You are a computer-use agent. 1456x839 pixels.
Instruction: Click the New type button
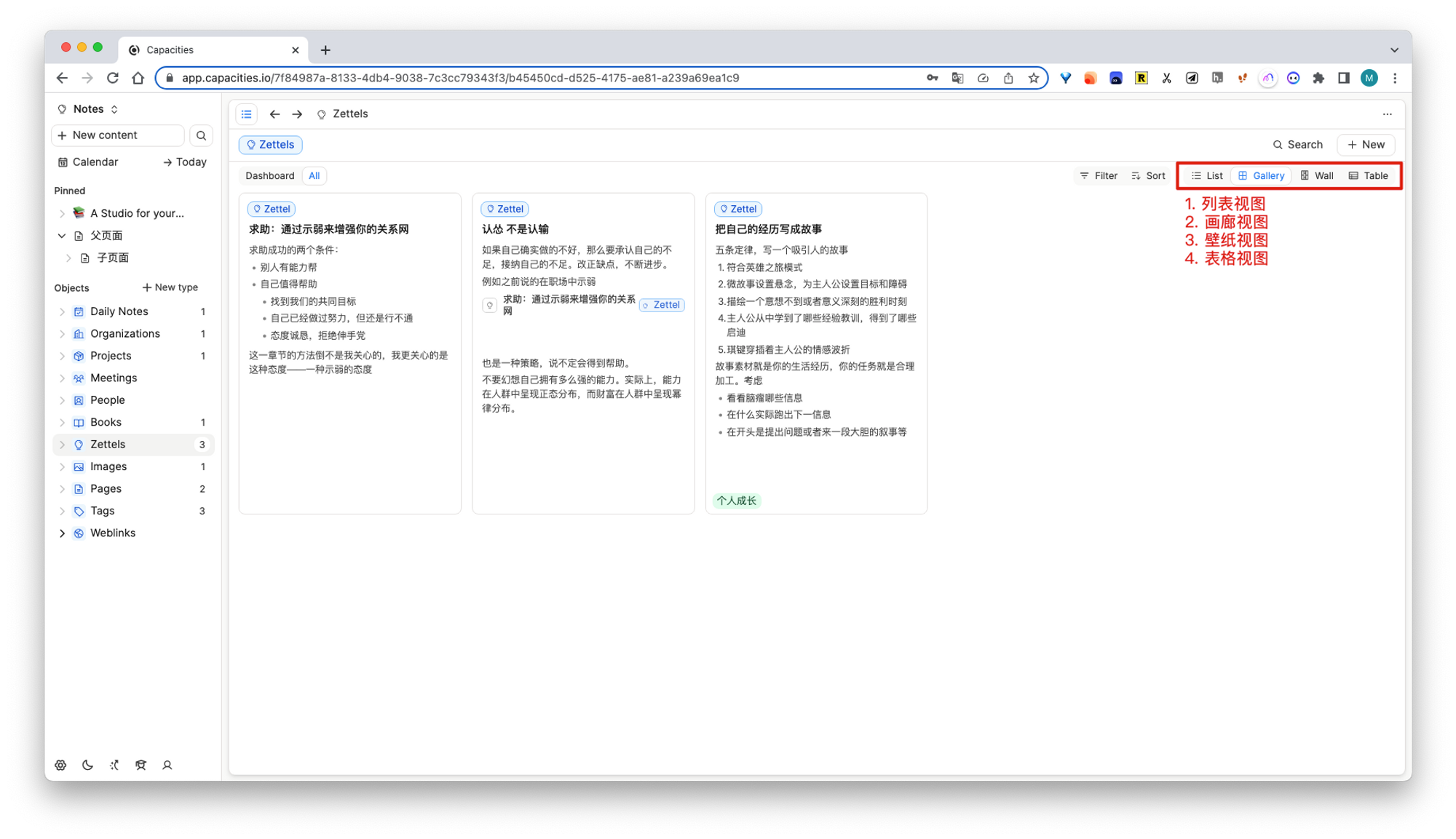(x=170, y=287)
